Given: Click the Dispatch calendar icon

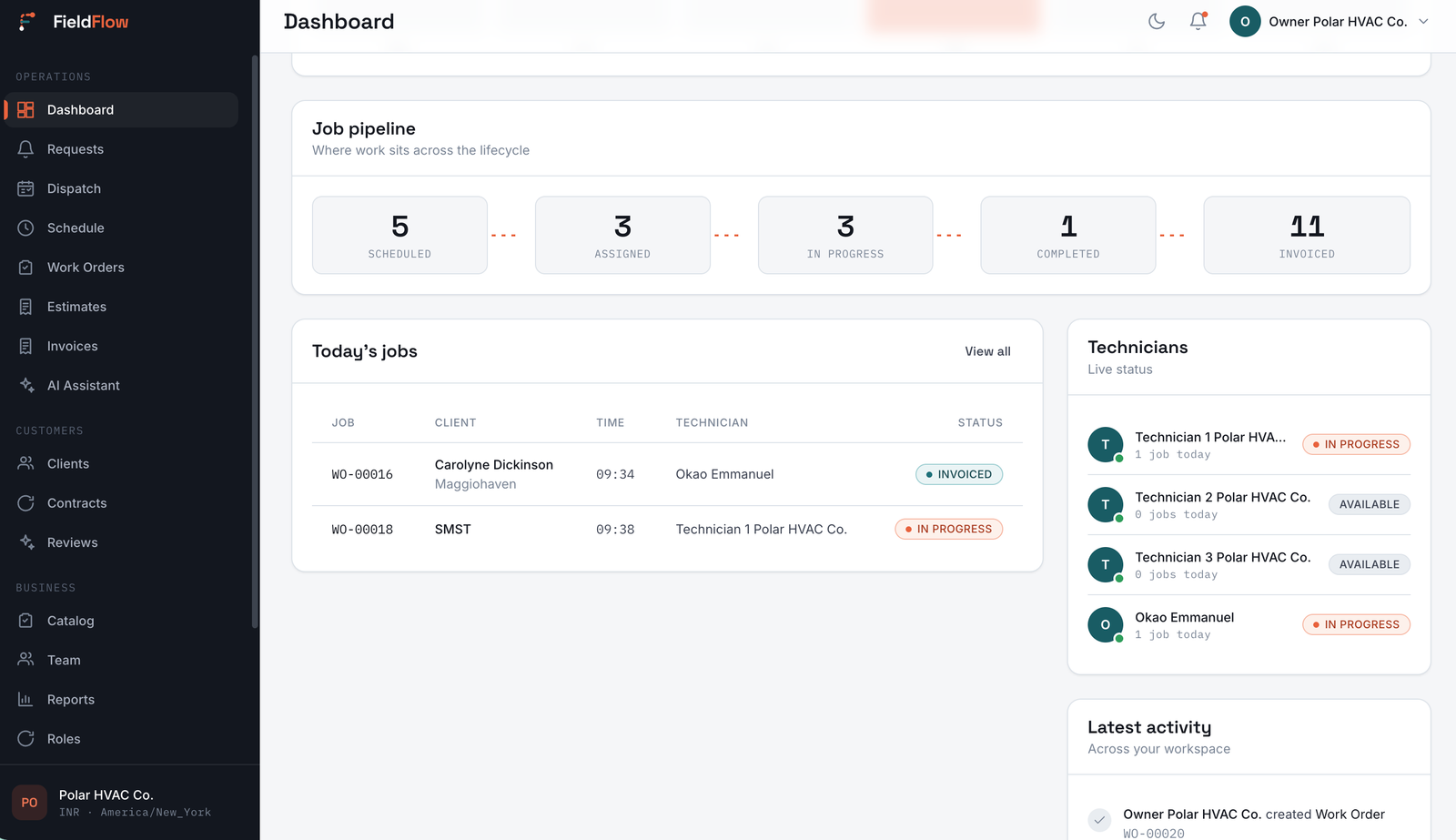Looking at the screenshot, I should [25, 188].
